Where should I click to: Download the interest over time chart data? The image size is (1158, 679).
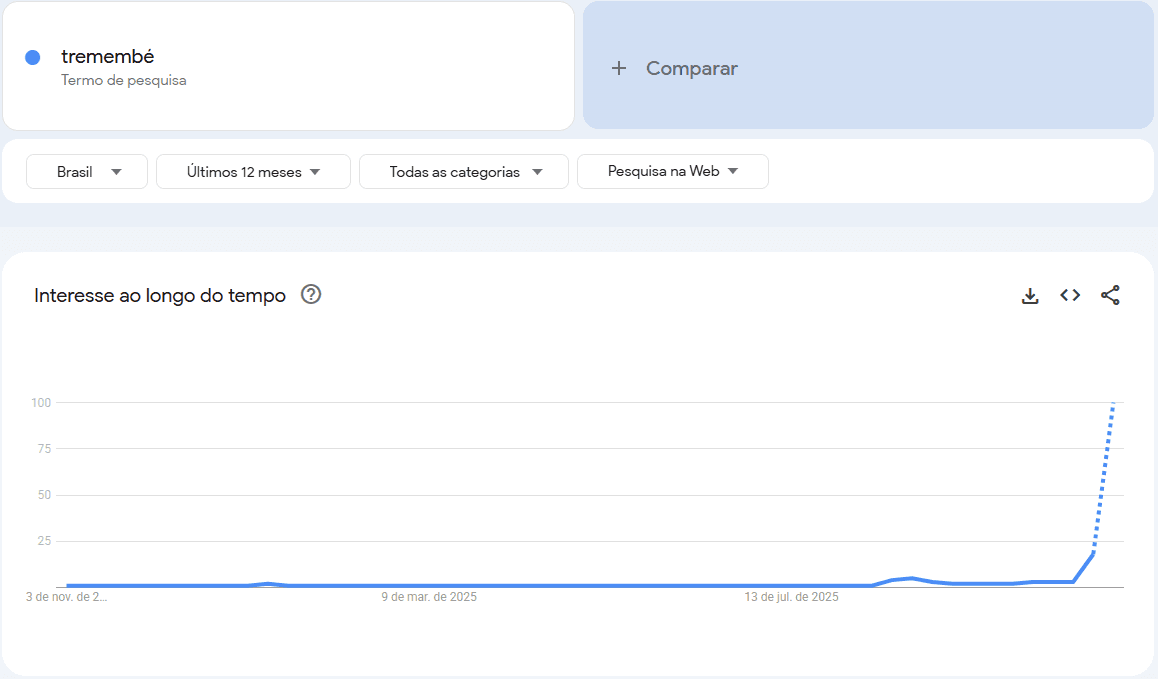(x=1030, y=295)
